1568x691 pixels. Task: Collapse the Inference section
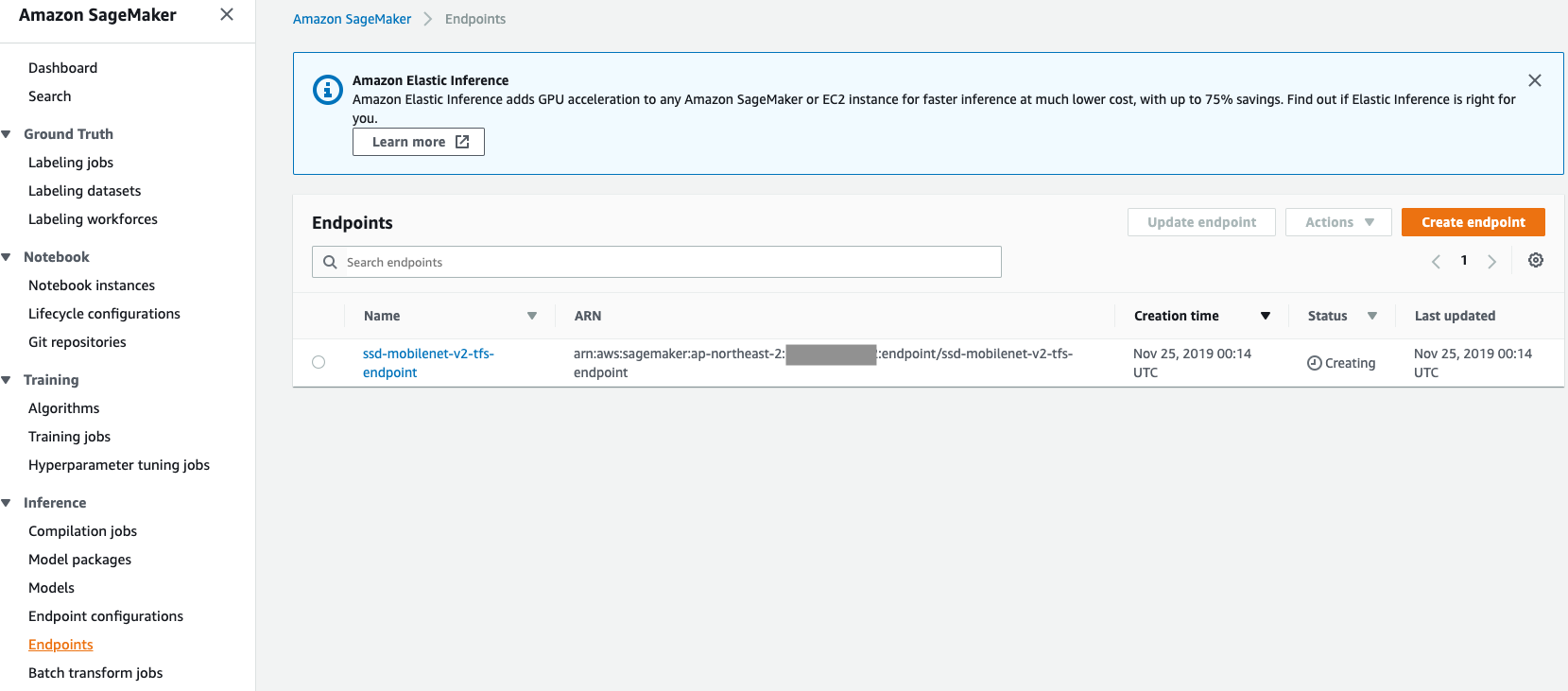click(x=7, y=503)
